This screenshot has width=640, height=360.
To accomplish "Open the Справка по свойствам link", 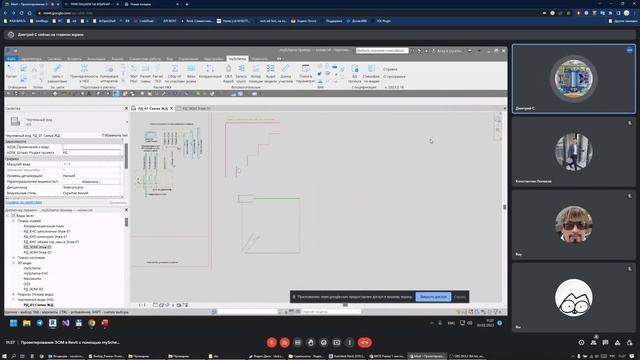I will coord(23,202).
